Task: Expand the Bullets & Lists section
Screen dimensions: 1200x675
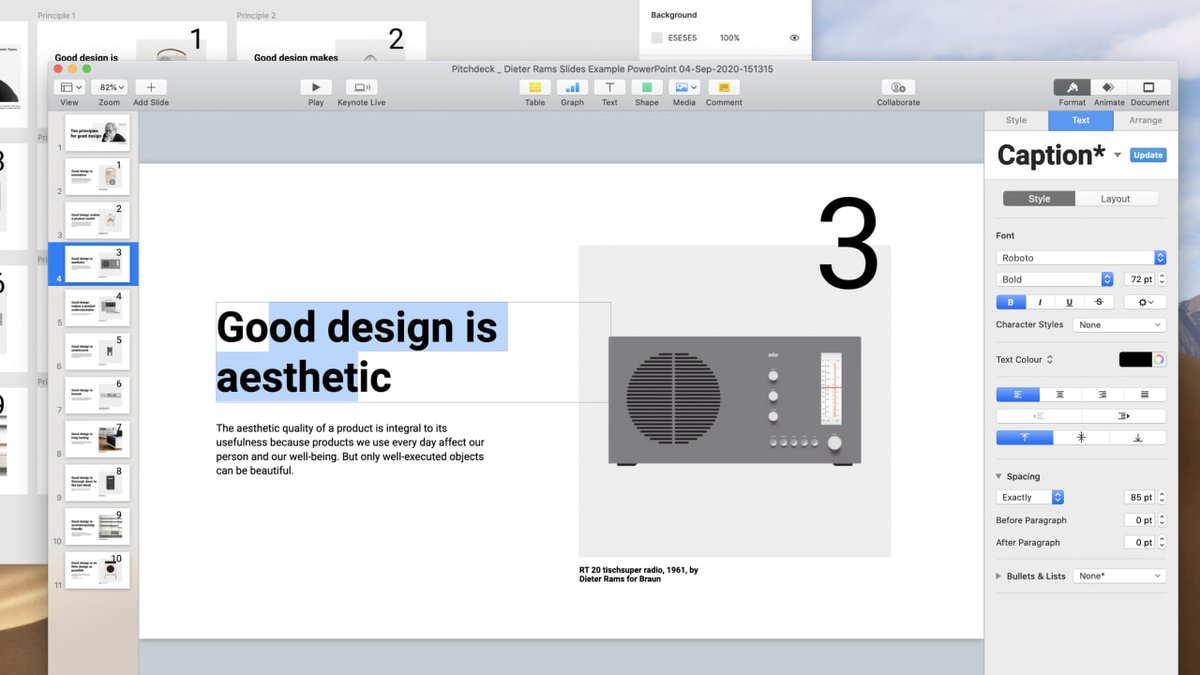Action: 998,576
